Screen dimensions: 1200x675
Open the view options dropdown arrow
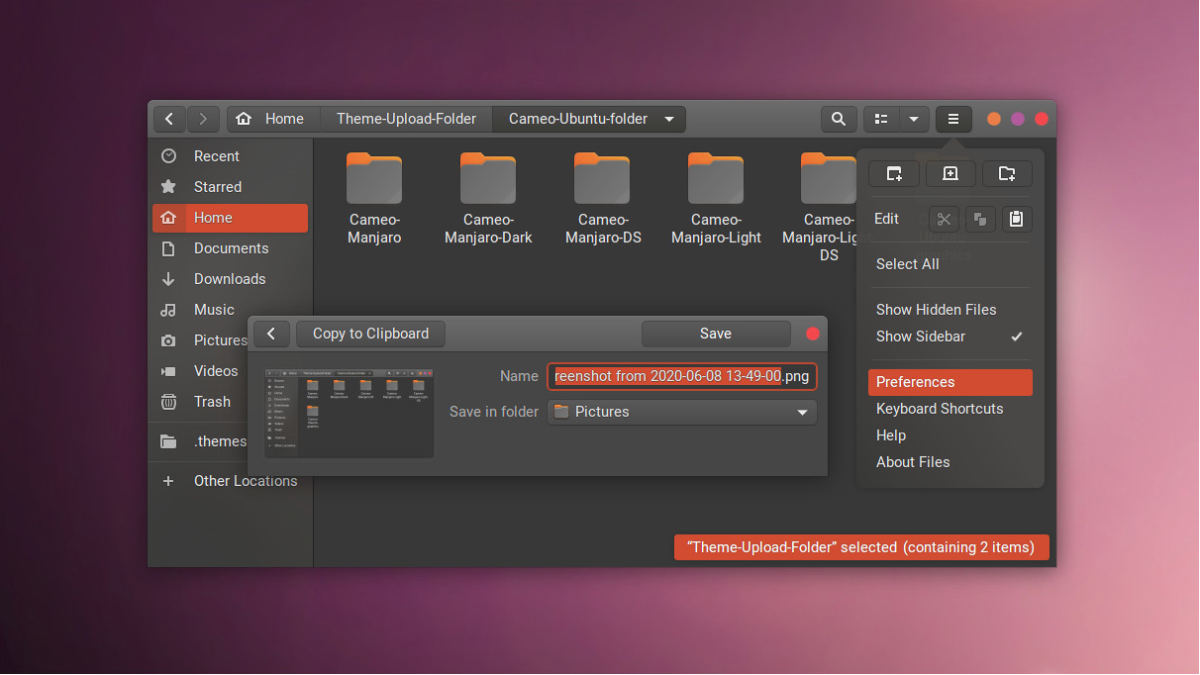point(913,118)
